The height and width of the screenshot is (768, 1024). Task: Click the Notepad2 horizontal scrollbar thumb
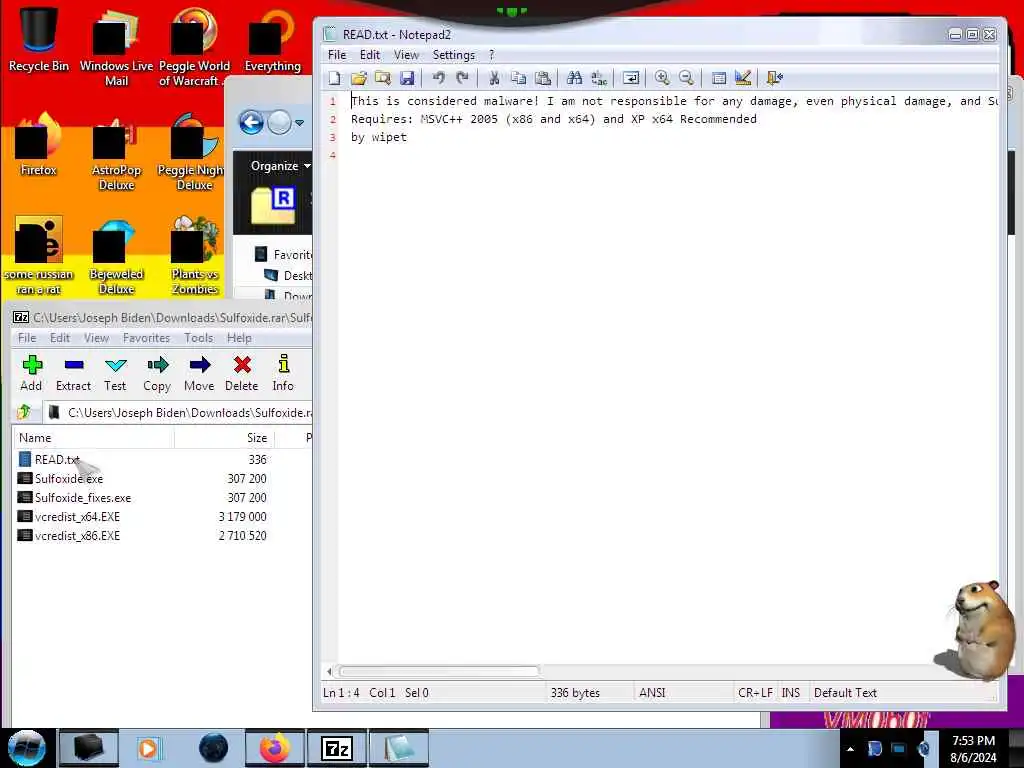[439, 671]
